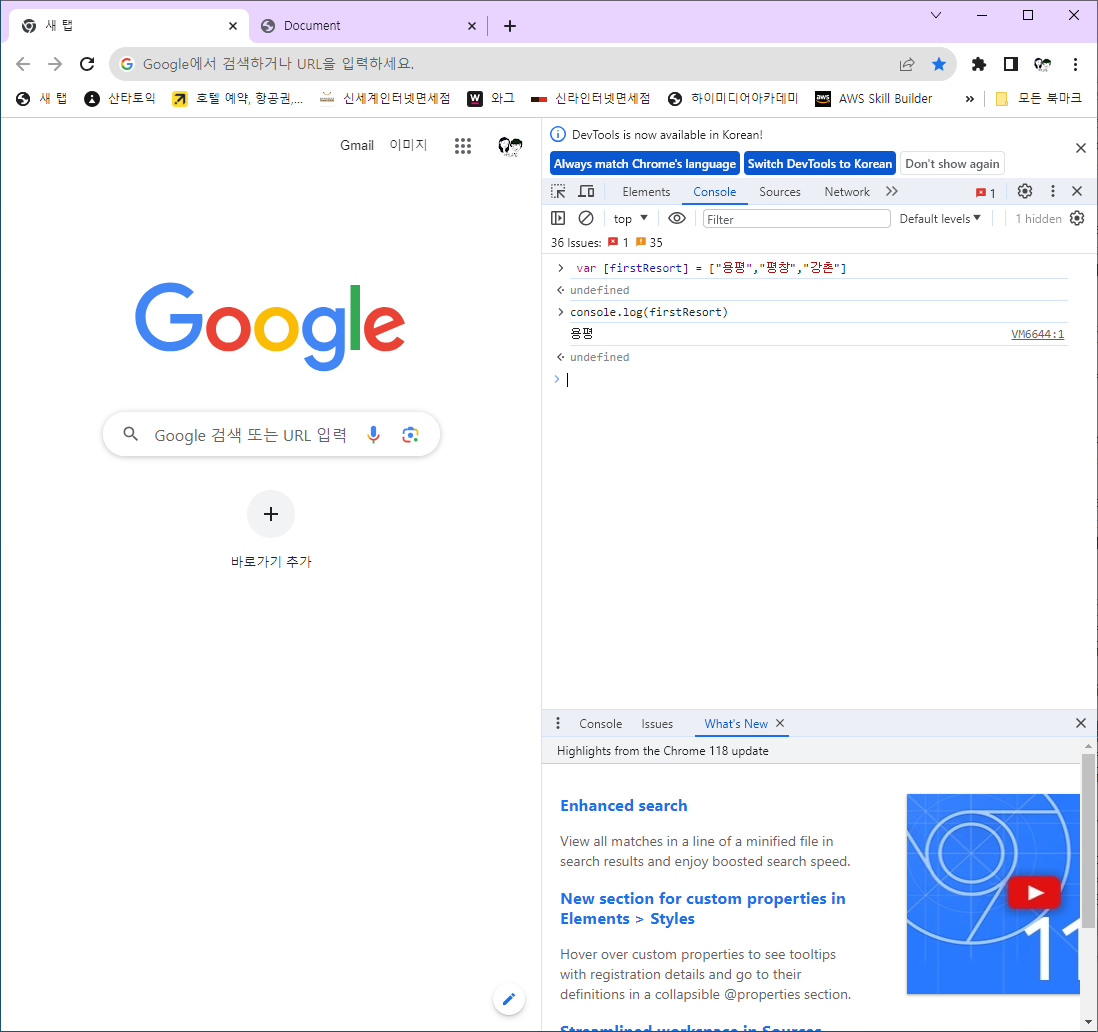Add a shortcut with the plus button
The height and width of the screenshot is (1032, 1098).
point(271,514)
